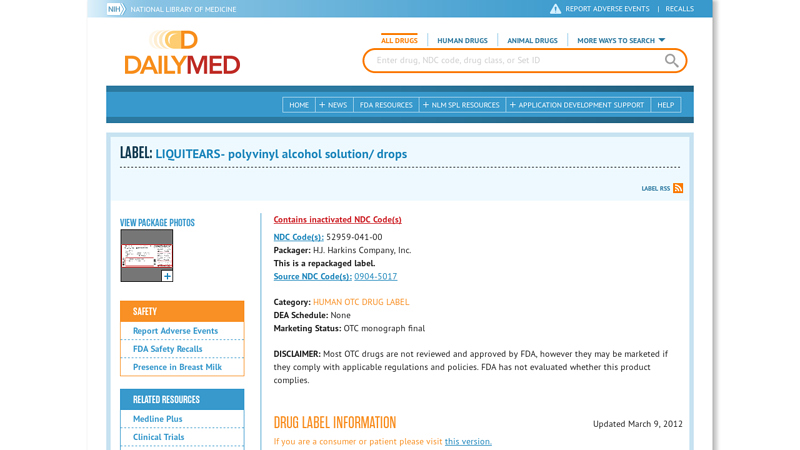800x450 pixels.
Task: Expand the More Ways to Search dropdown
Action: (621, 41)
